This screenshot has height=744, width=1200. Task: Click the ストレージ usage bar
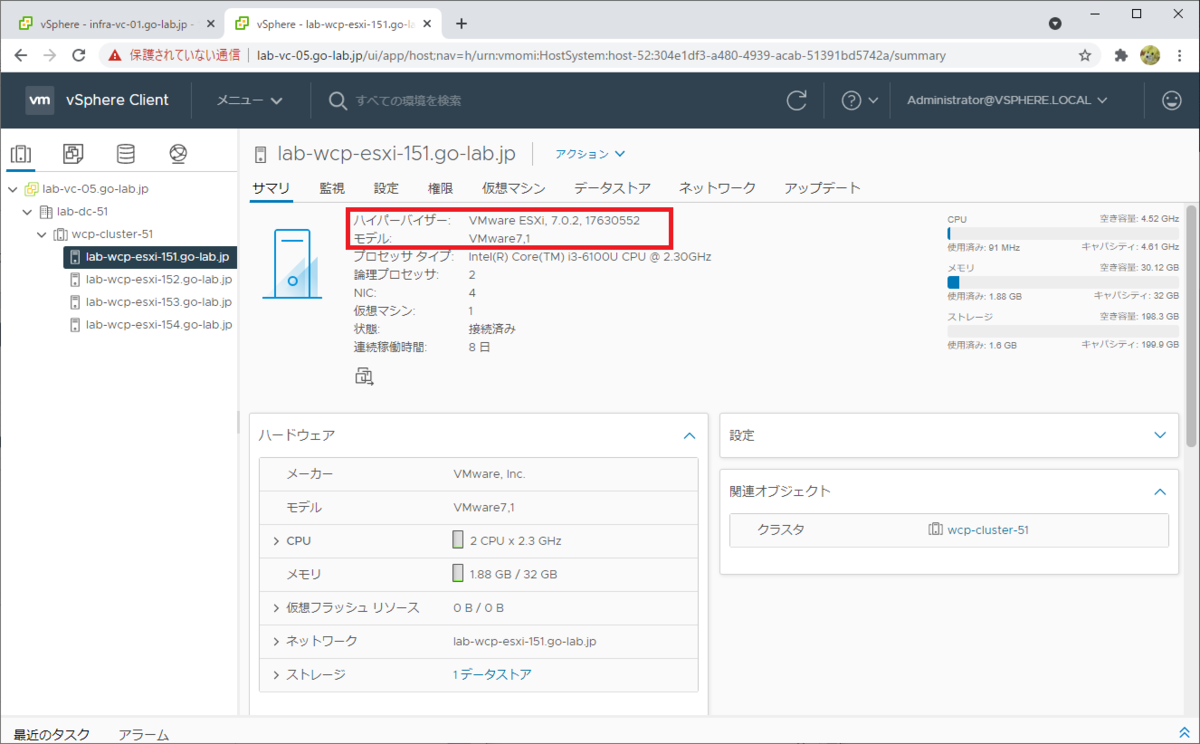(x=1063, y=331)
